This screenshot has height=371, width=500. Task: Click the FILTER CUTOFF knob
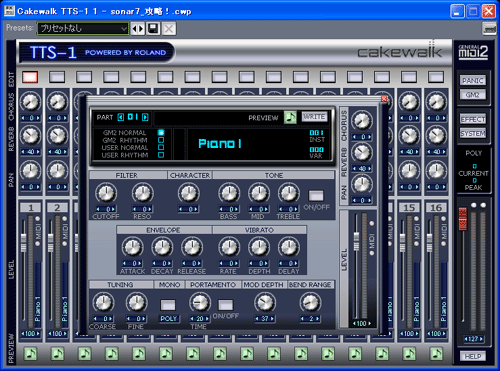[106, 193]
